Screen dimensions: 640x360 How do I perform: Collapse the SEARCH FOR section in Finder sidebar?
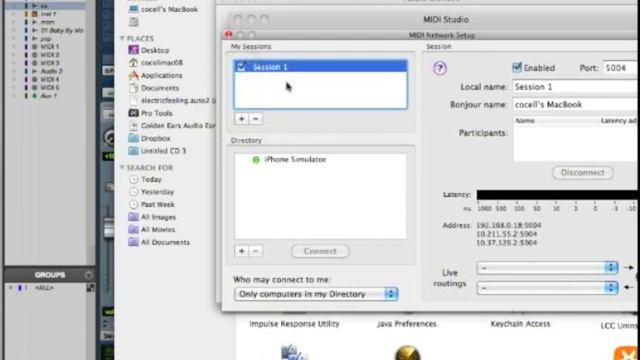pyautogui.click(x=122, y=168)
